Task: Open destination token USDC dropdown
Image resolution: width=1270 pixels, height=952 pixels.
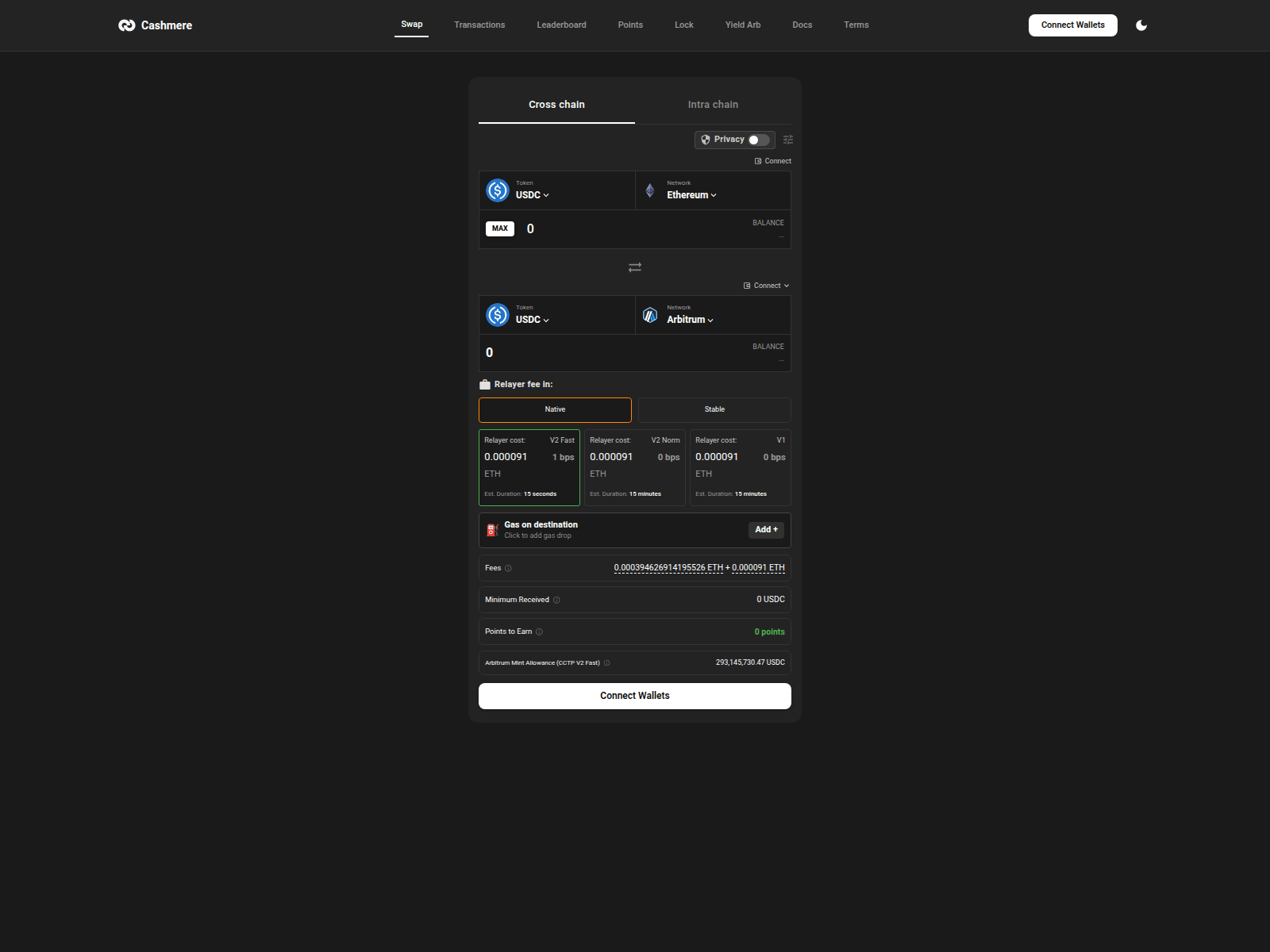Action: point(533,320)
